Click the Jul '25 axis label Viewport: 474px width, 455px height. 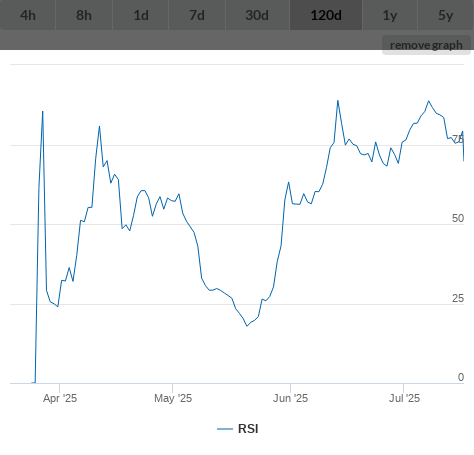point(404,398)
